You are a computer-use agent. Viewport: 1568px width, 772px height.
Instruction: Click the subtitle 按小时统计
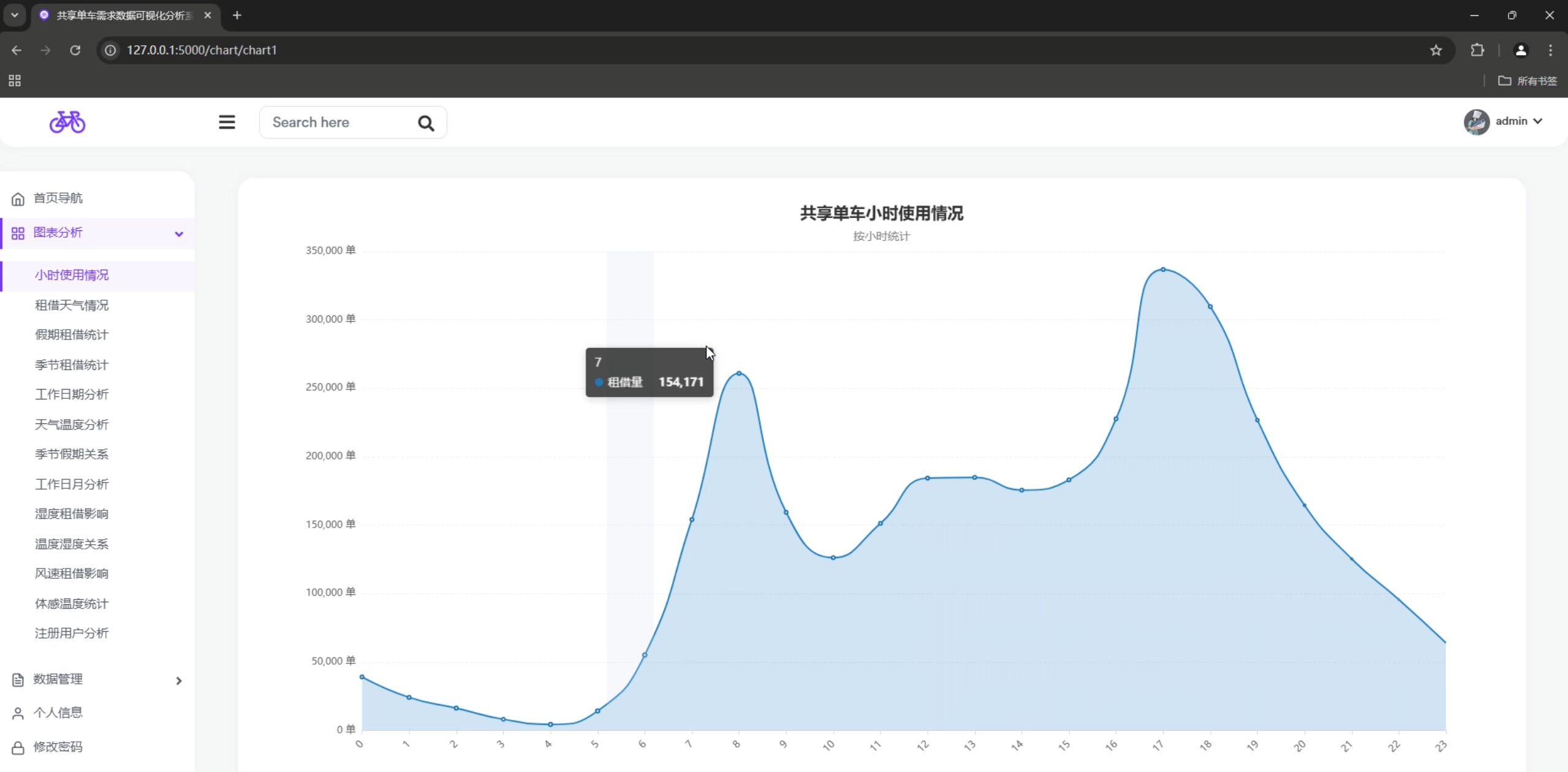tap(881, 236)
